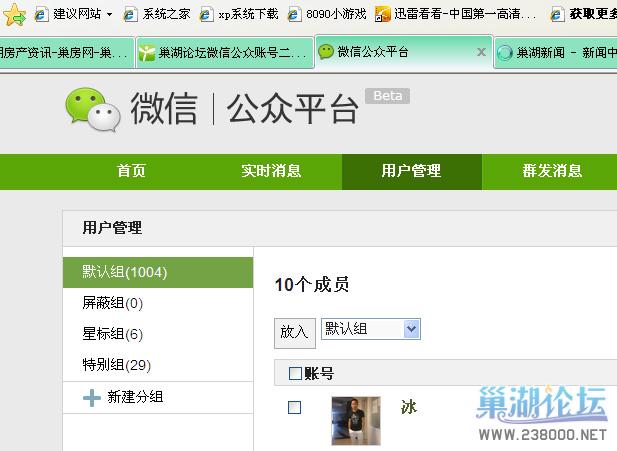The image size is (617, 451).
Task: Open the 建议网站 bookmark
Action: pos(67,15)
